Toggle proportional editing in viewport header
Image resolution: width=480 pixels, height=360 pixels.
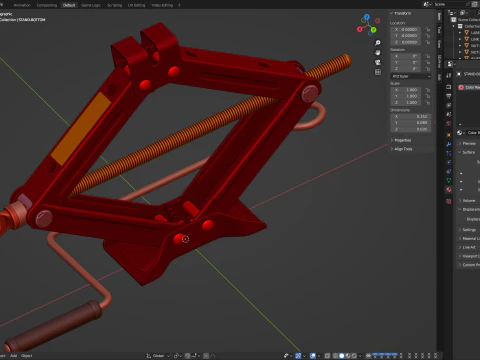pos(206,356)
